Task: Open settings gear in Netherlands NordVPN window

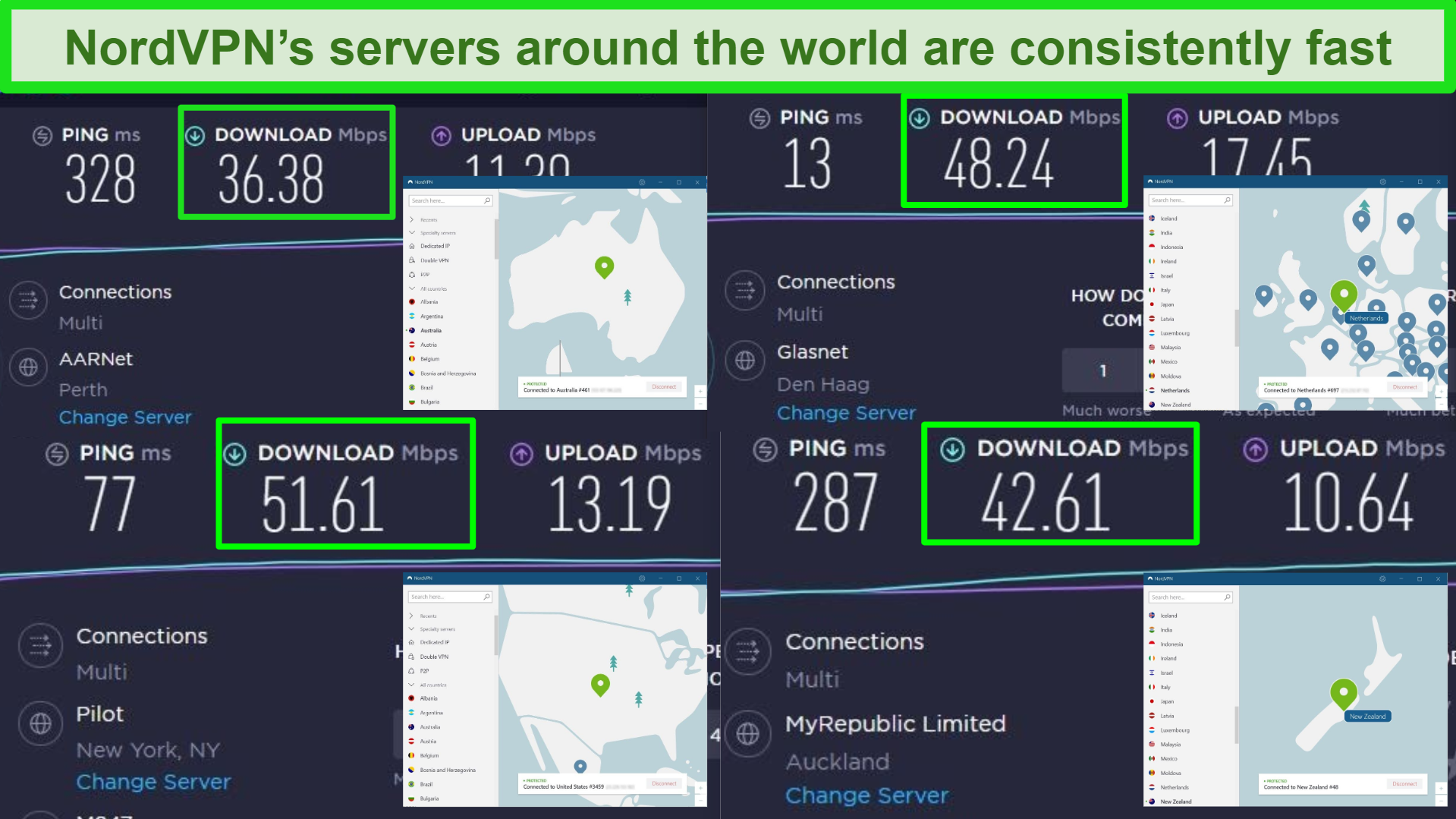Action: [1382, 182]
